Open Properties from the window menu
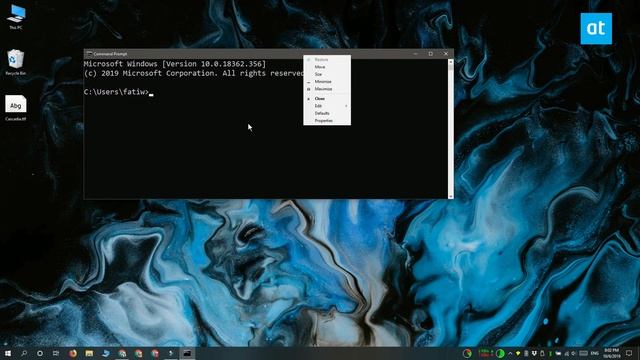 [x=327, y=120]
